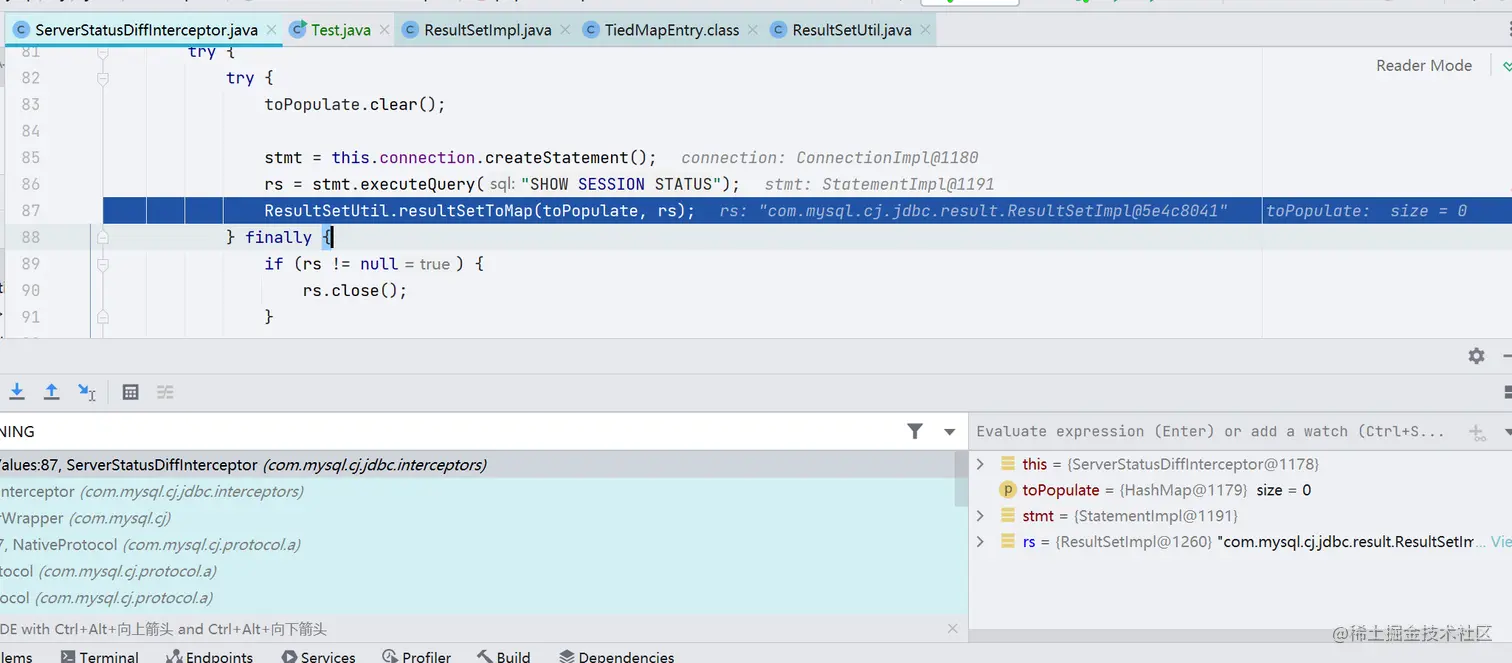Open the Terminal tool window
1512x663 pixels.
pyautogui.click(x=99, y=656)
